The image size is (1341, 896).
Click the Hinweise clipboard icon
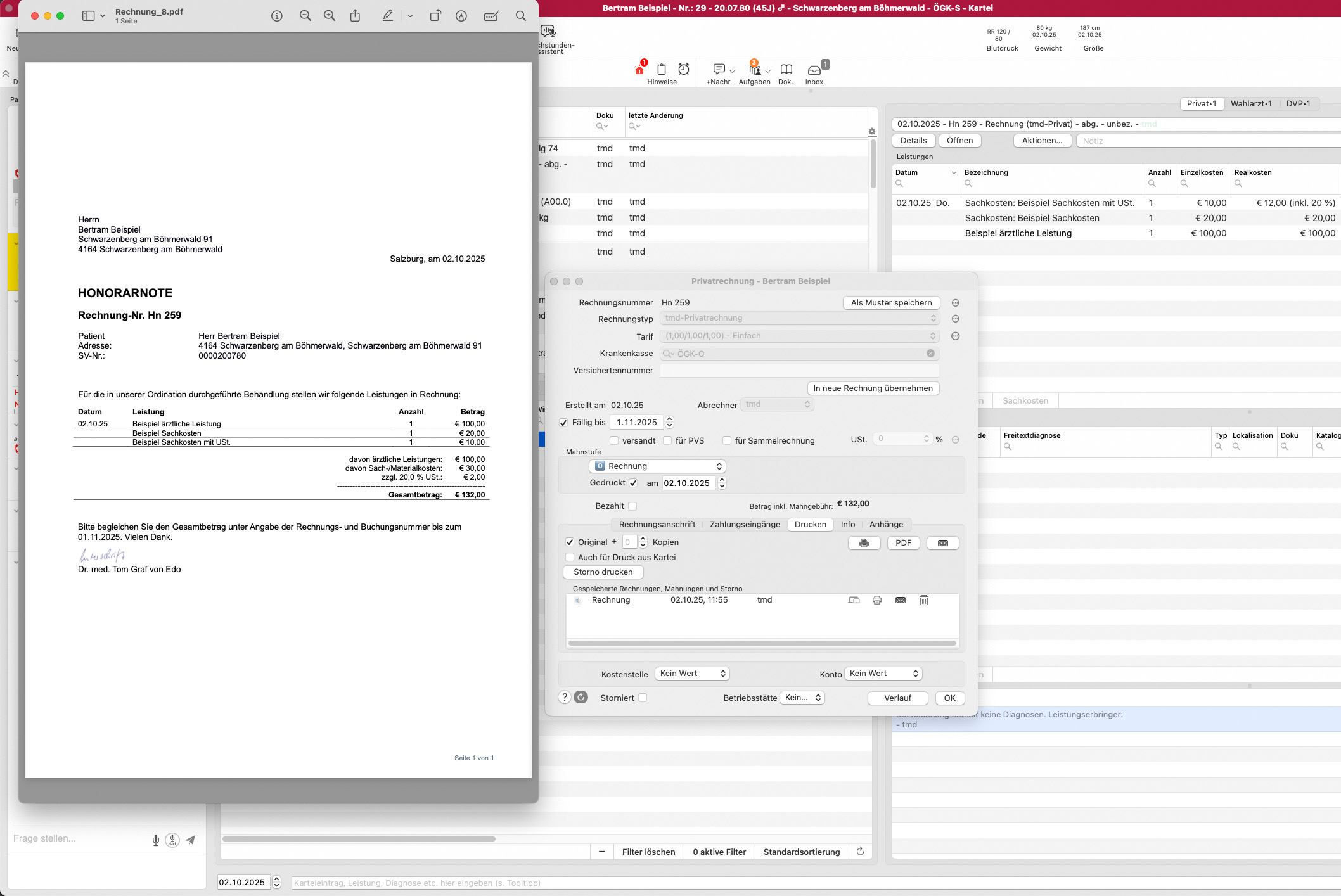click(662, 70)
